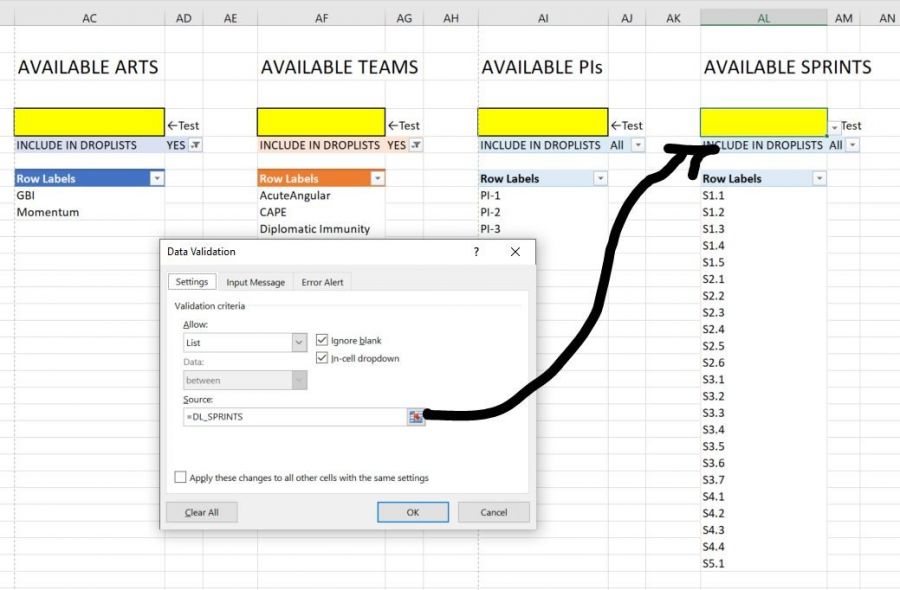Click the GBI cell
Viewport: 900px width, 590px height.
pos(90,196)
